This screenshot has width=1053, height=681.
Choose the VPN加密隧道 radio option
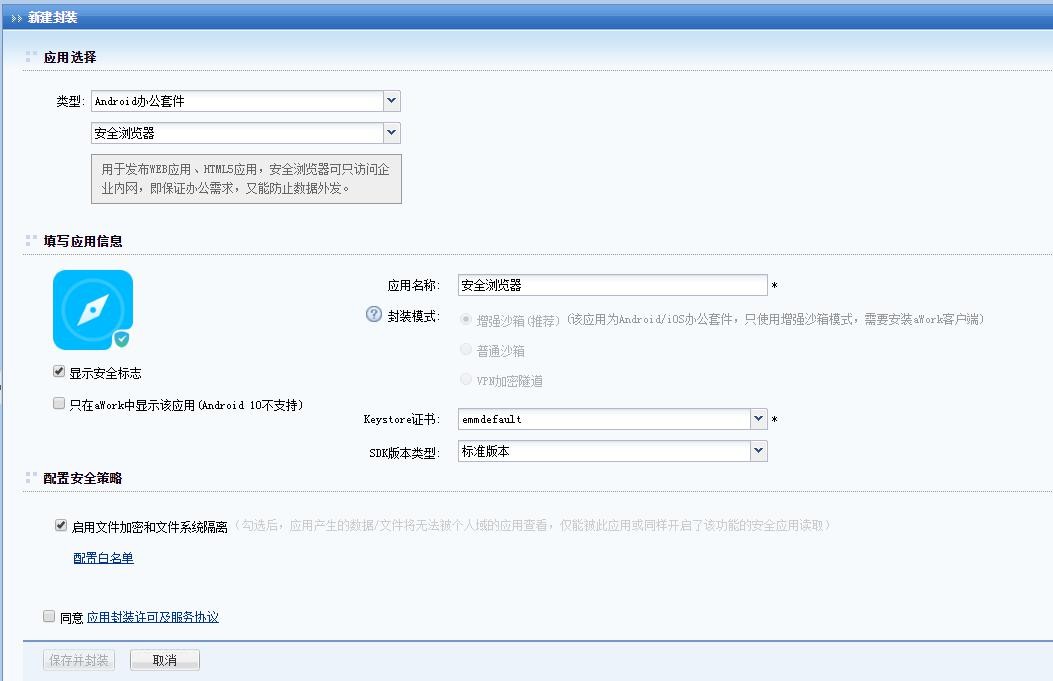click(x=466, y=380)
